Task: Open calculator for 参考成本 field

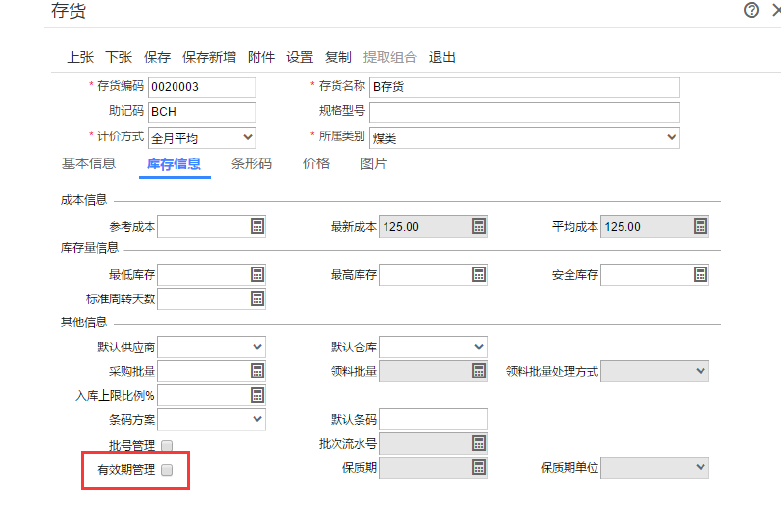Action: click(x=257, y=227)
